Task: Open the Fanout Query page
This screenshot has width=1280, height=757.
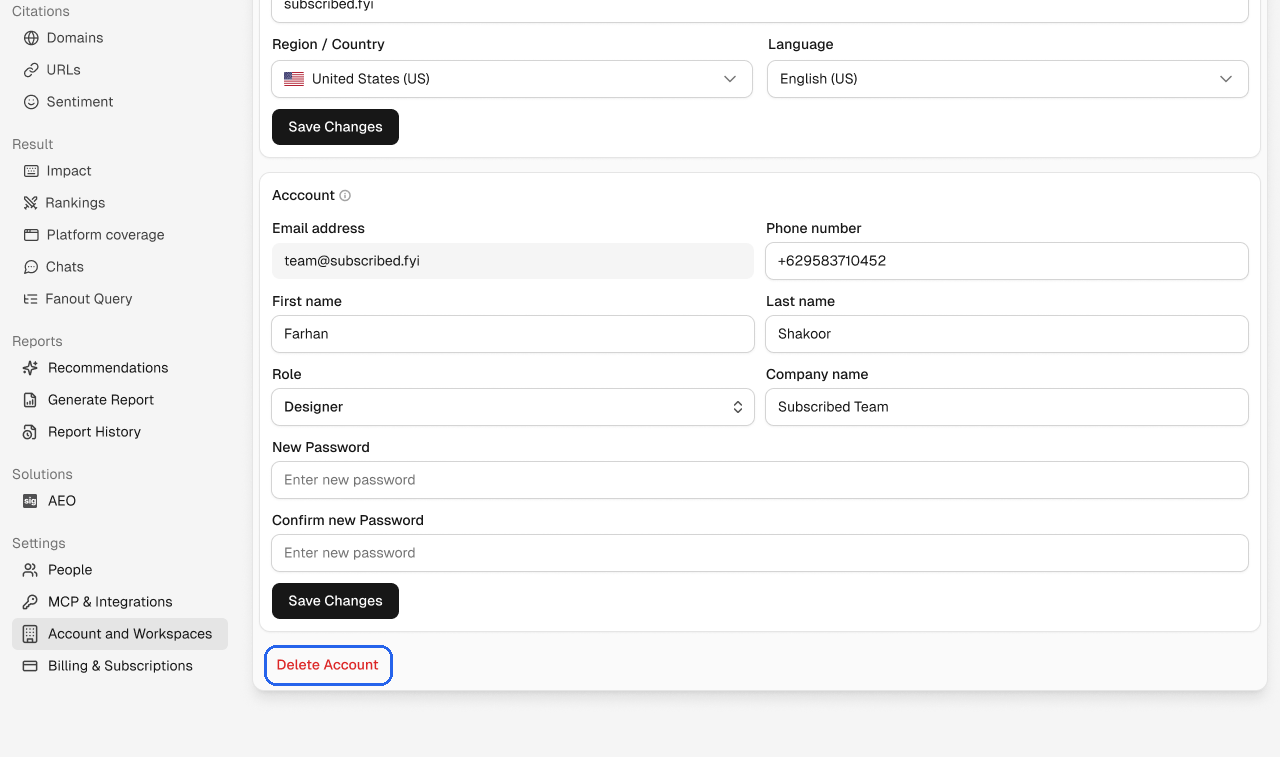Action: pyautogui.click(x=120, y=299)
